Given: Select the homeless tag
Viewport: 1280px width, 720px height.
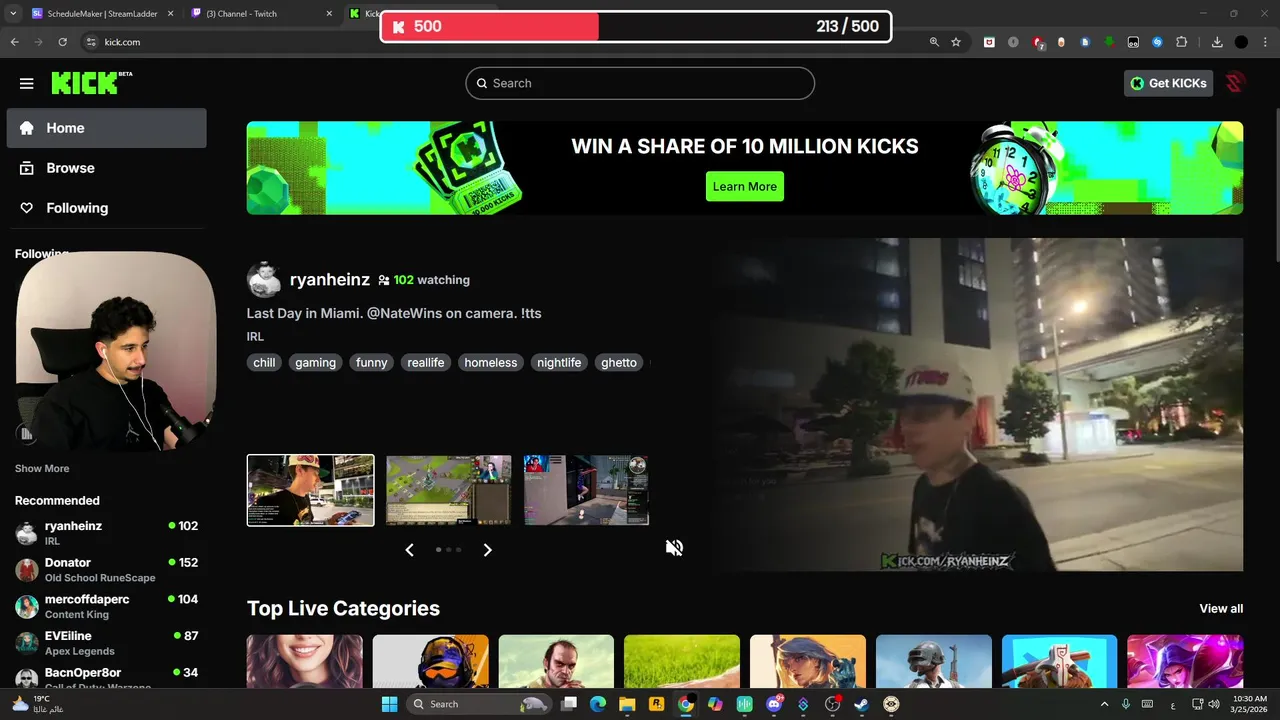Looking at the screenshot, I should (x=490, y=363).
